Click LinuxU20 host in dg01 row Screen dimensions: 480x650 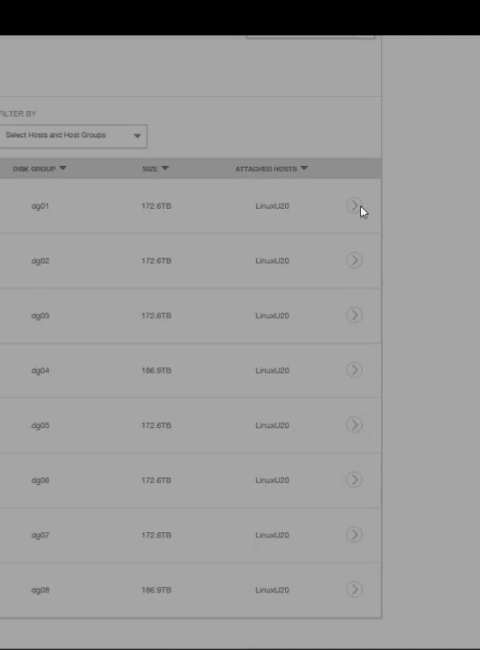pyautogui.click(x=272, y=206)
